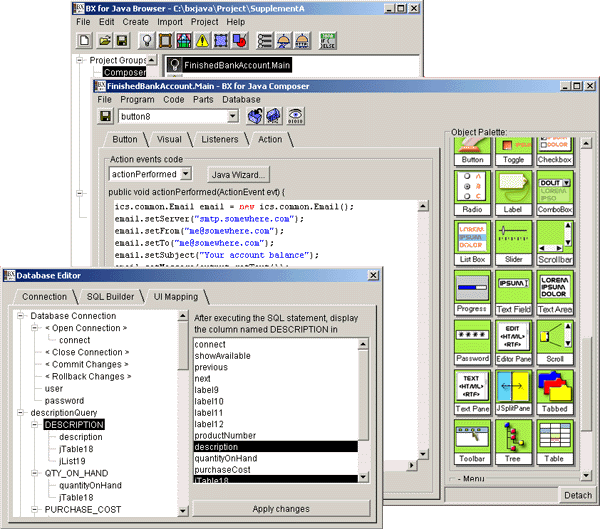600x529 pixels.
Task: Click the eye preview icon in Composer toolbar
Action: coord(295,116)
